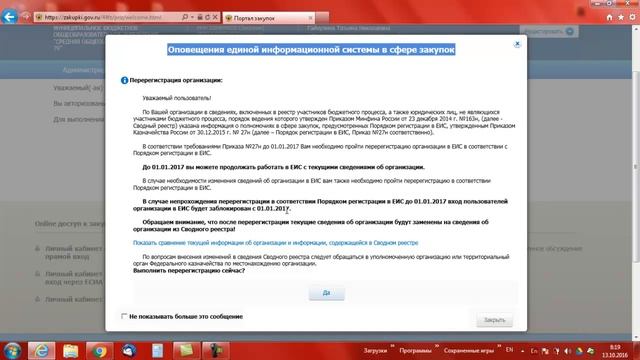
Task: Open the taskbar clock showing 8:19
Action: tap(615, 351)
